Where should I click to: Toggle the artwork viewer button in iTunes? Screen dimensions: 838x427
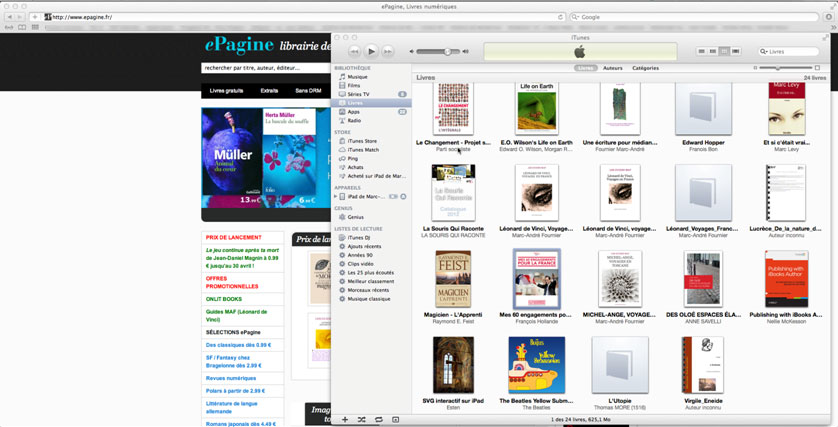click(395, 420)
